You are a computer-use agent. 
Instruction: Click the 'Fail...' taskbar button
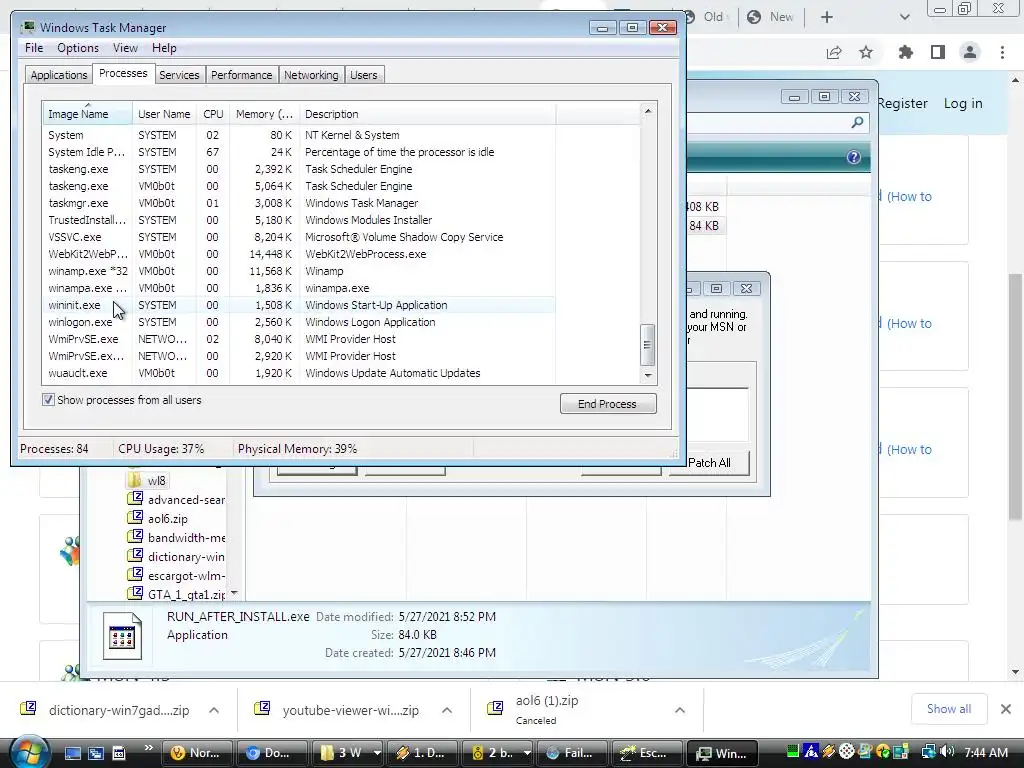(x=570, y=753)
